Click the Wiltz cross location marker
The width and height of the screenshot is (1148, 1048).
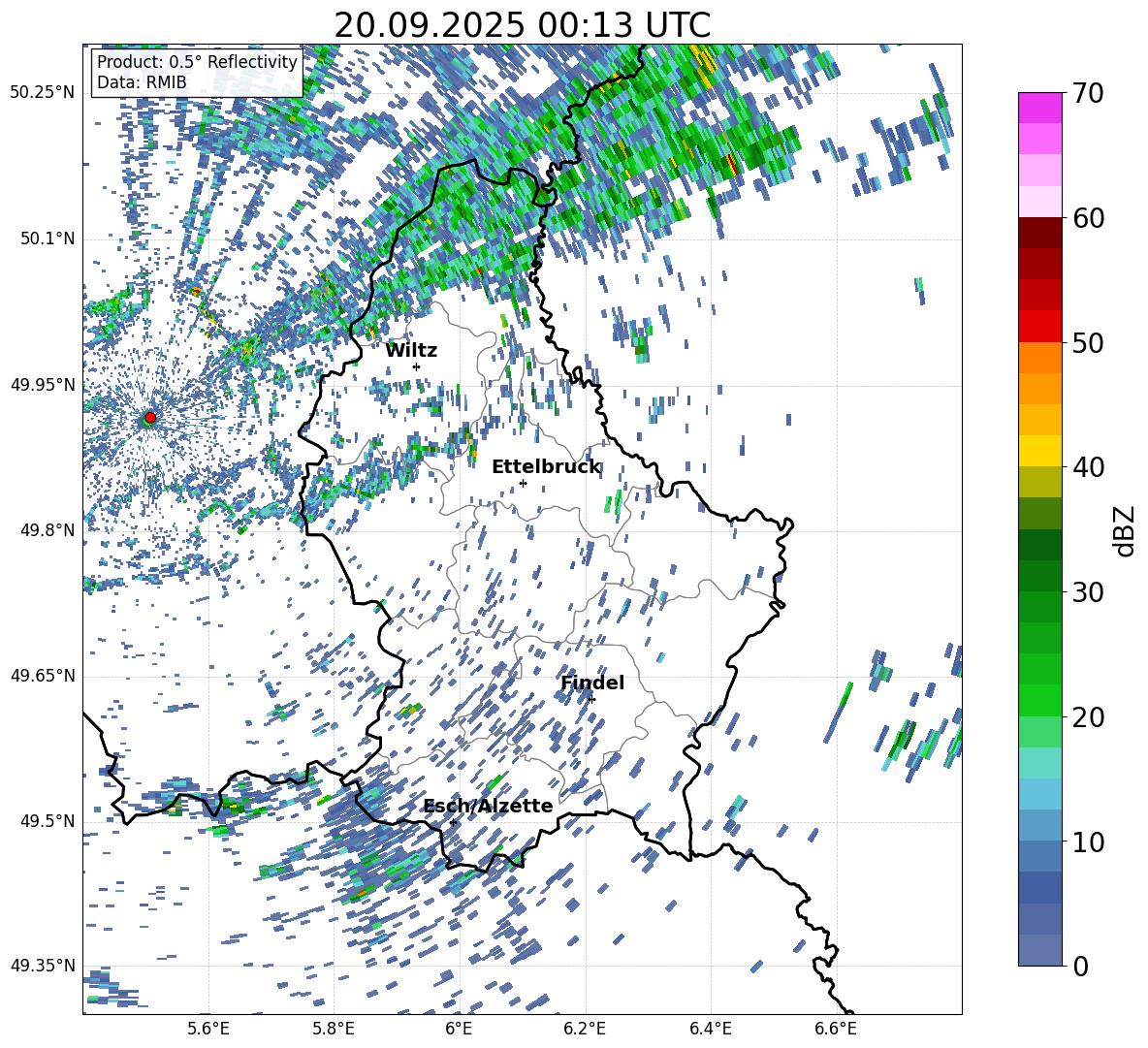(x=417, y=366)
